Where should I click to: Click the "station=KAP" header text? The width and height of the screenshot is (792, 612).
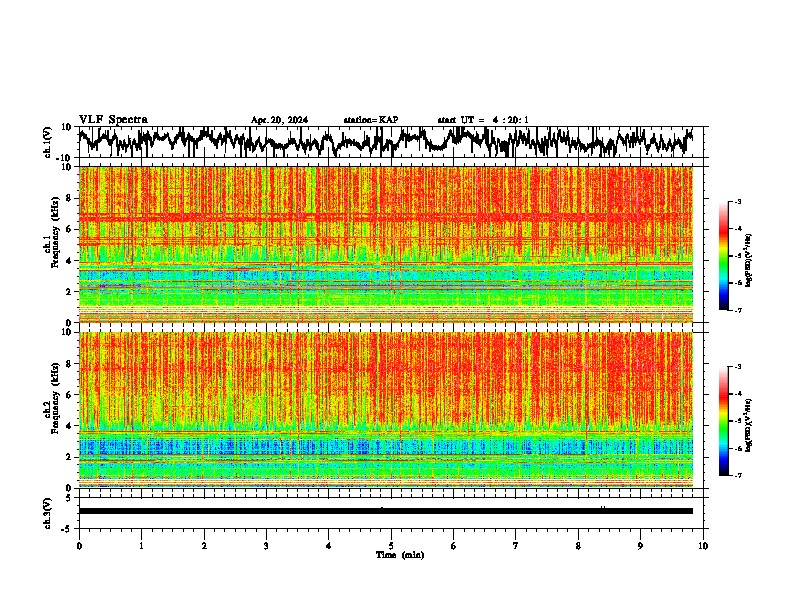pos(371,120)
